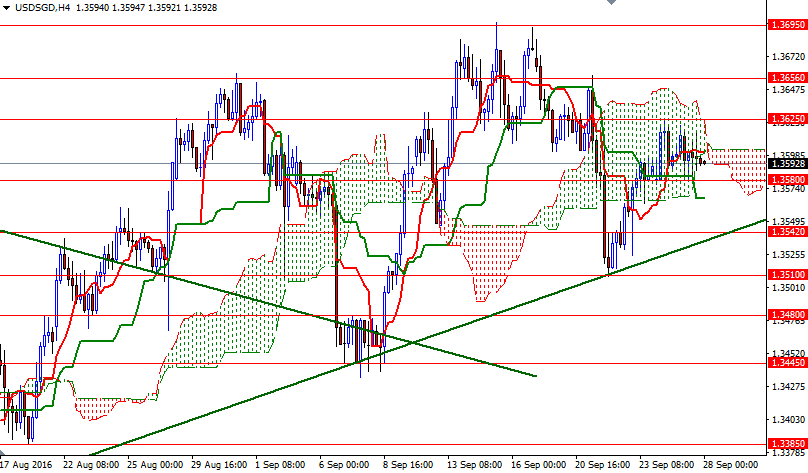
Task: Click the USDSGD,H4 symbol title
Action: pos(43,8)
